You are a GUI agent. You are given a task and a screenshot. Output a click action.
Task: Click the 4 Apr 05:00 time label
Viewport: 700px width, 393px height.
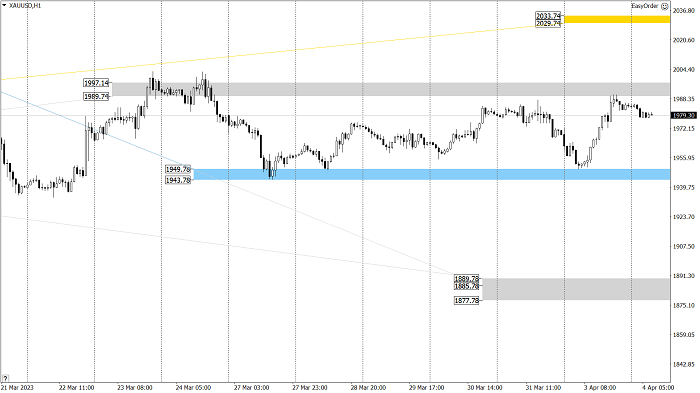coord(658,387)
